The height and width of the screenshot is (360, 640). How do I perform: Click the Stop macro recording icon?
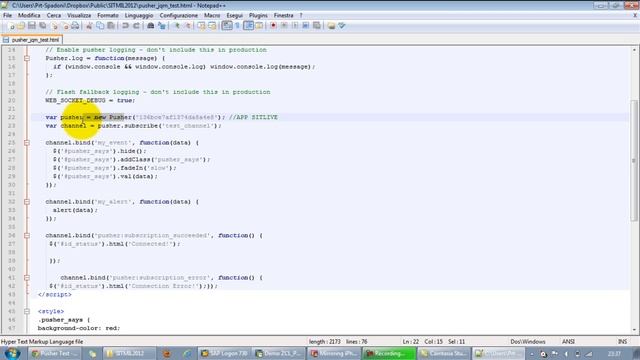284,26
